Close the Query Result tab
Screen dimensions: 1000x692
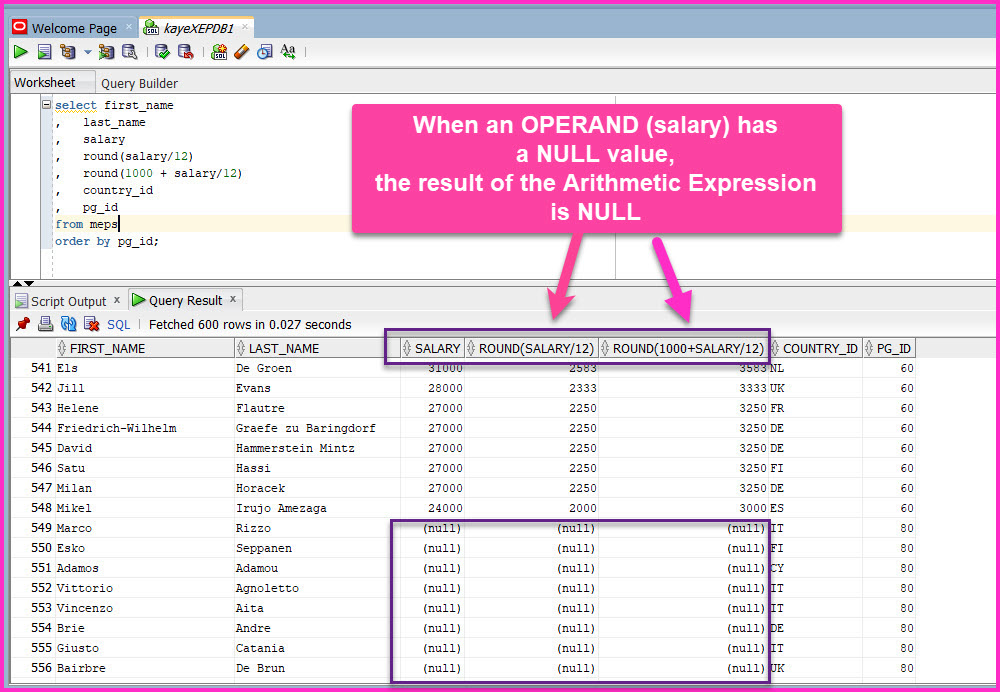coord(233,298)
